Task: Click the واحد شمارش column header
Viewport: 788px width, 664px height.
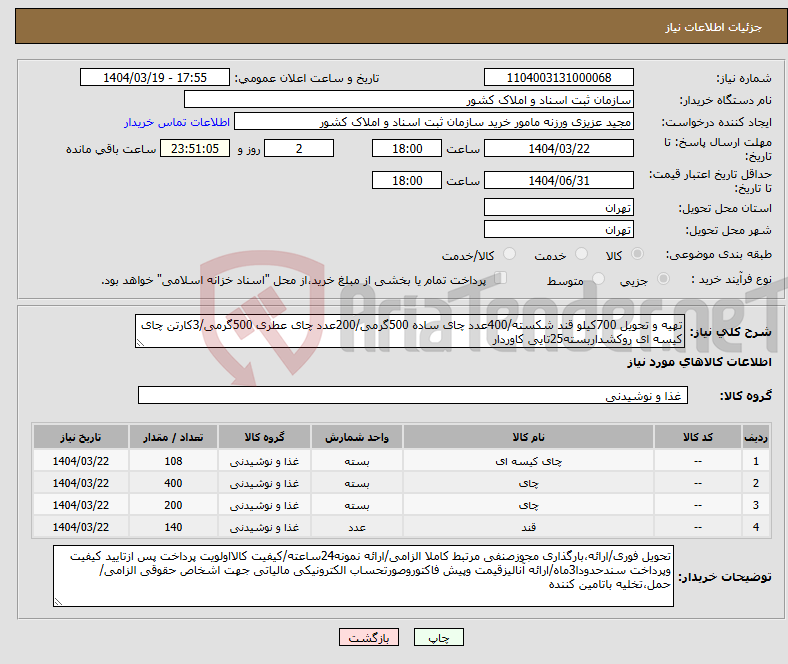Action: click(357, 437)
